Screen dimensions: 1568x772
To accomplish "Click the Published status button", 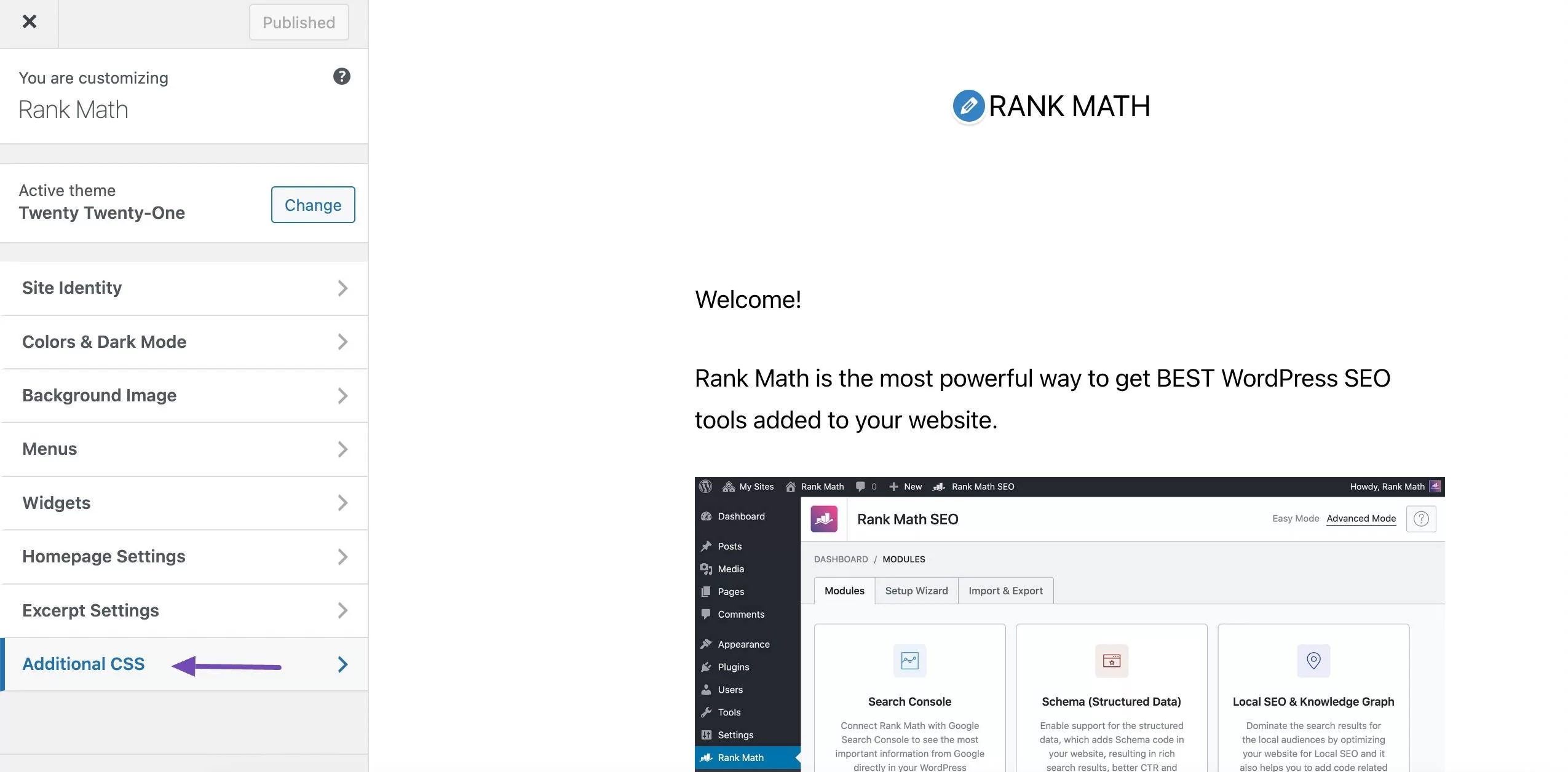I will [x=299, y=21].
